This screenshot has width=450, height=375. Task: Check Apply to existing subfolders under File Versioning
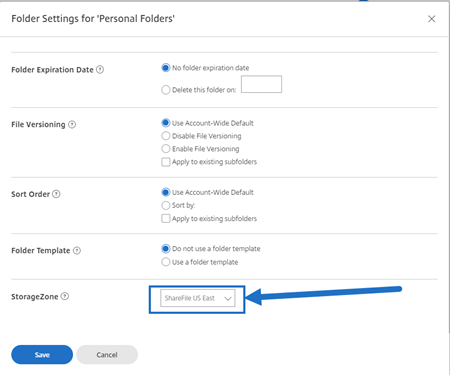tap(166, 162)
